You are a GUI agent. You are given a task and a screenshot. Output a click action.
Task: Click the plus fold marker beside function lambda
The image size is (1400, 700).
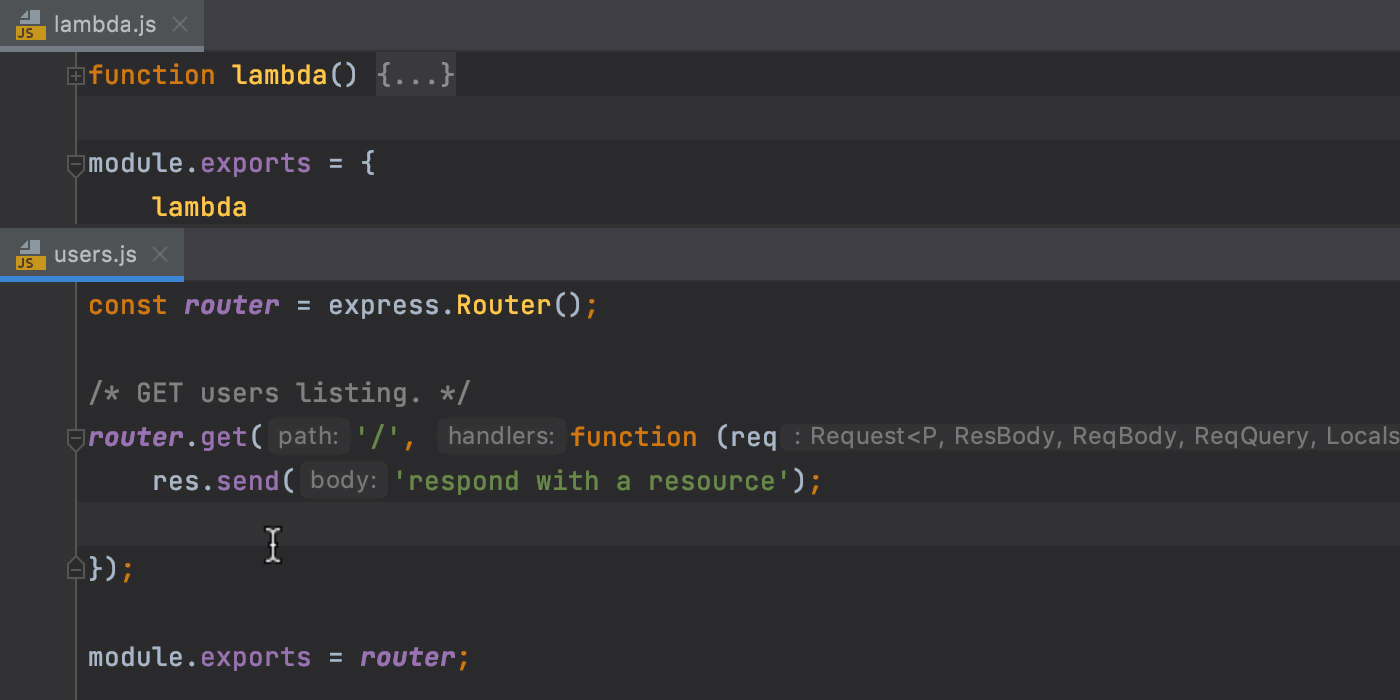pos(75,74)
